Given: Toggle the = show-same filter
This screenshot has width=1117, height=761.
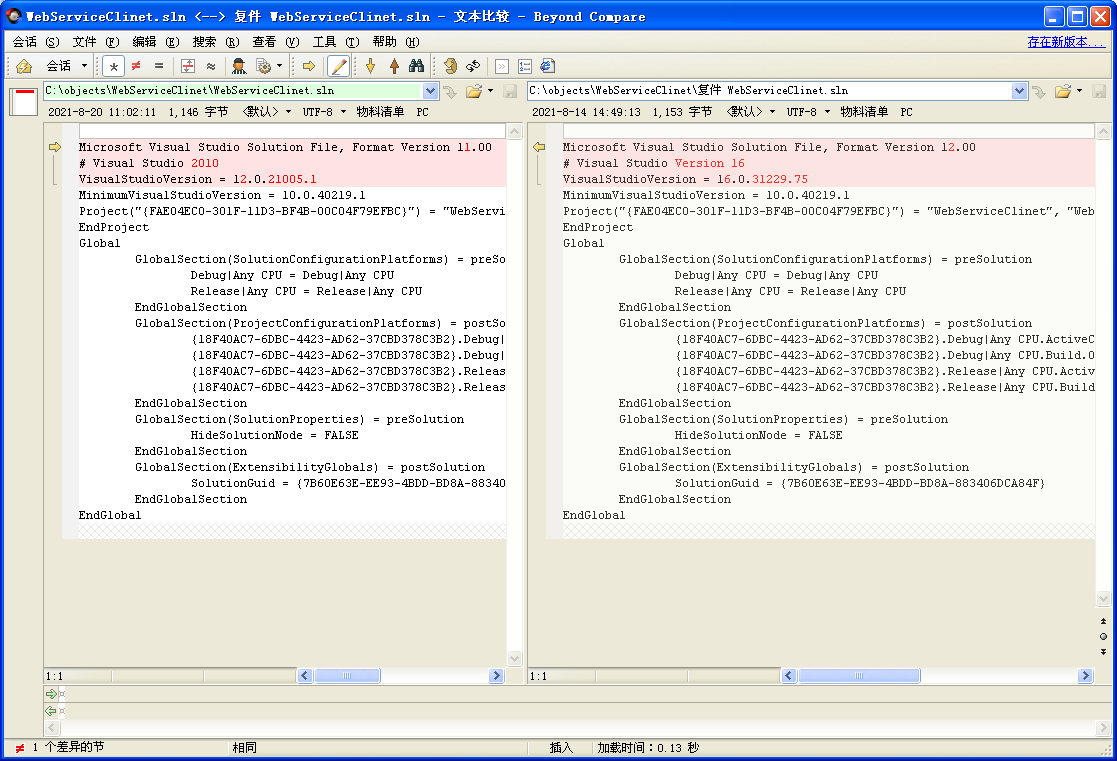Looking at the screenshot, I should (160, 66).
